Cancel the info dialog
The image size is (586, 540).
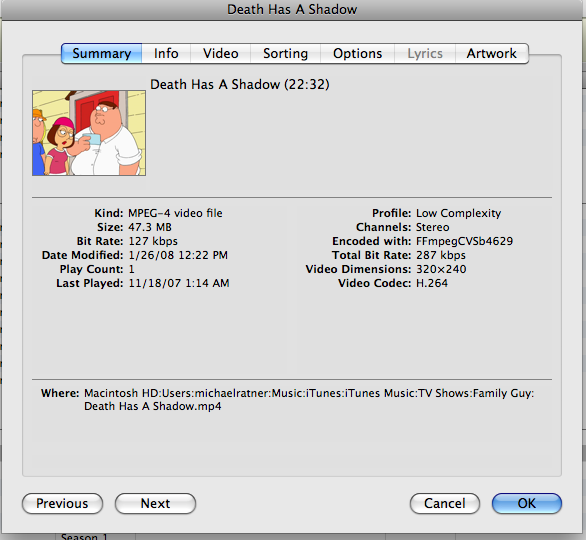click(445, 503)
